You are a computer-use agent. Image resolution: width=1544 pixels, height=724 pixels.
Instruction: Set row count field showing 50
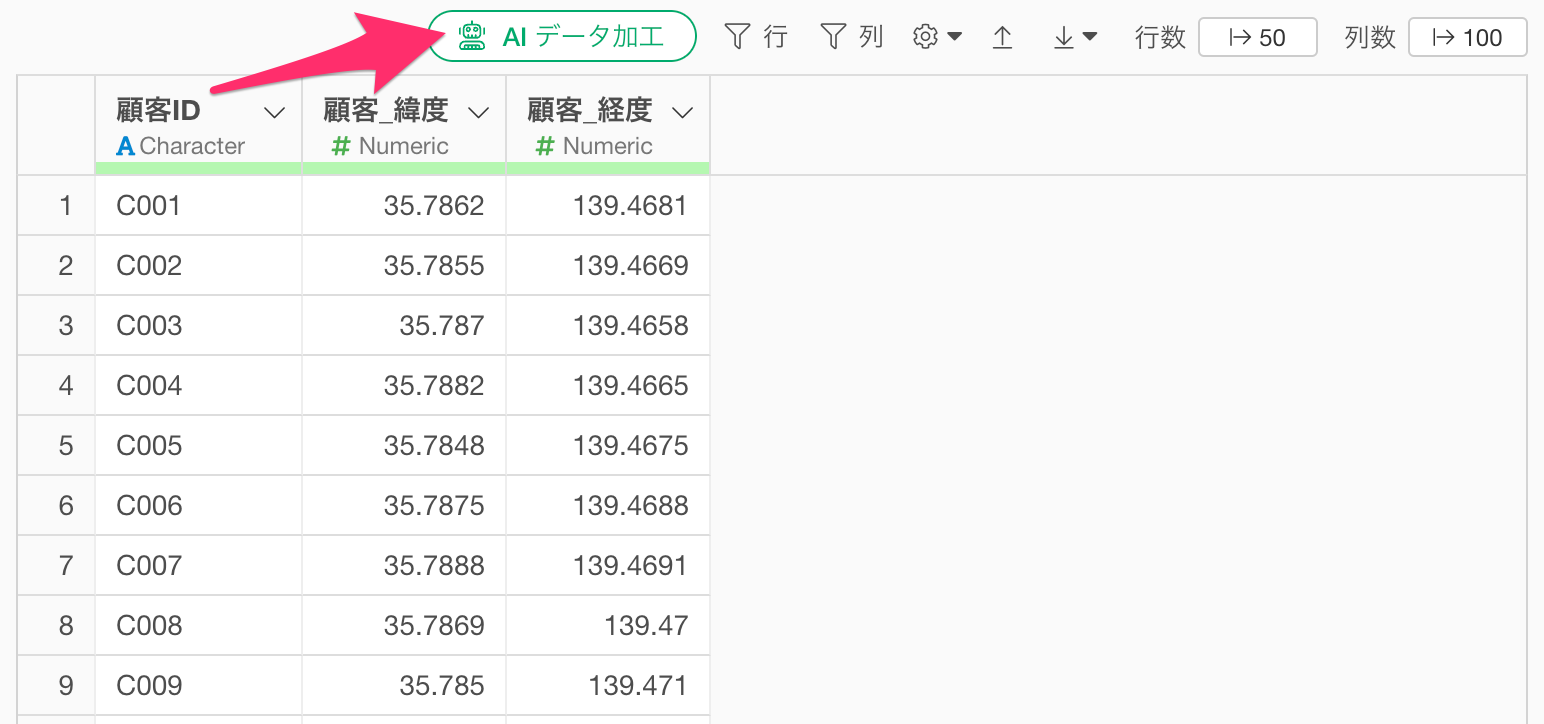click(x=1257, y=37)
